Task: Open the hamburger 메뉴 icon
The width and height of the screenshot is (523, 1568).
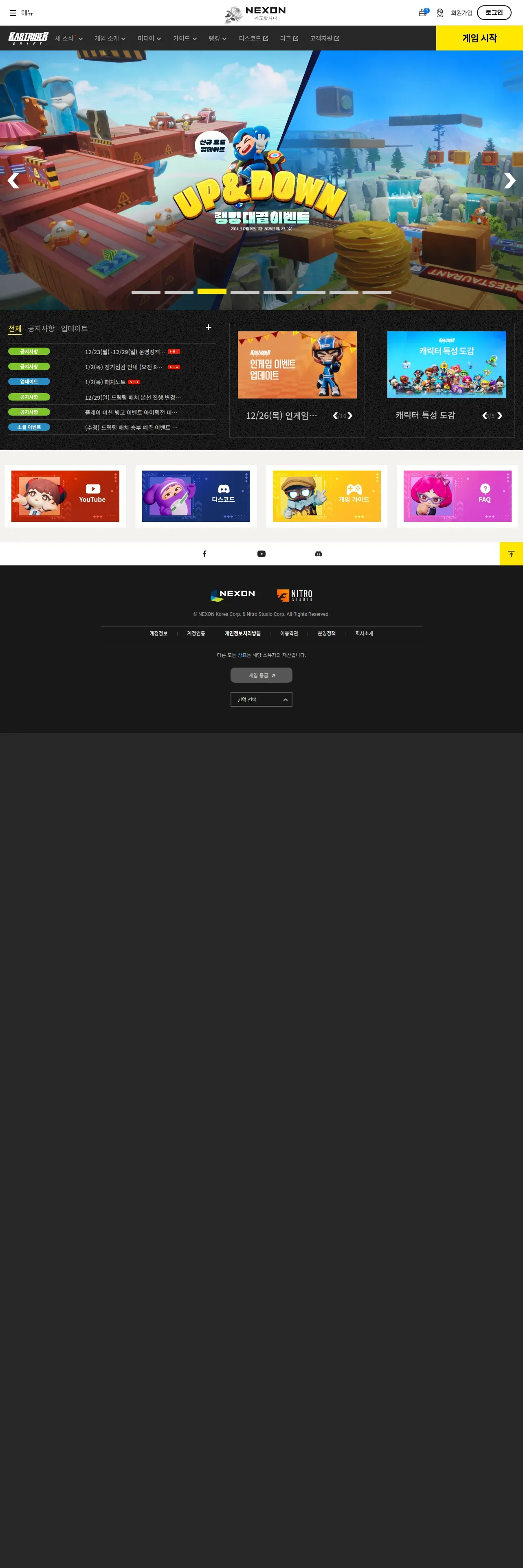Action: pos(13,13)
